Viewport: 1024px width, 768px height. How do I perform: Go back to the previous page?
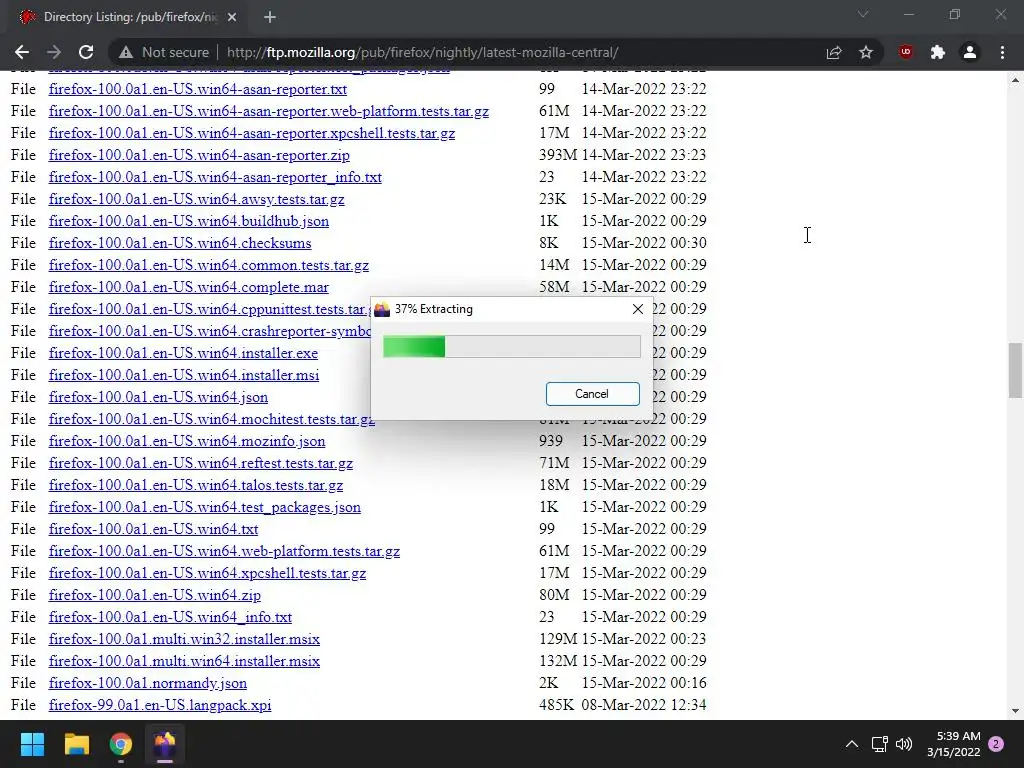[22, 52]
